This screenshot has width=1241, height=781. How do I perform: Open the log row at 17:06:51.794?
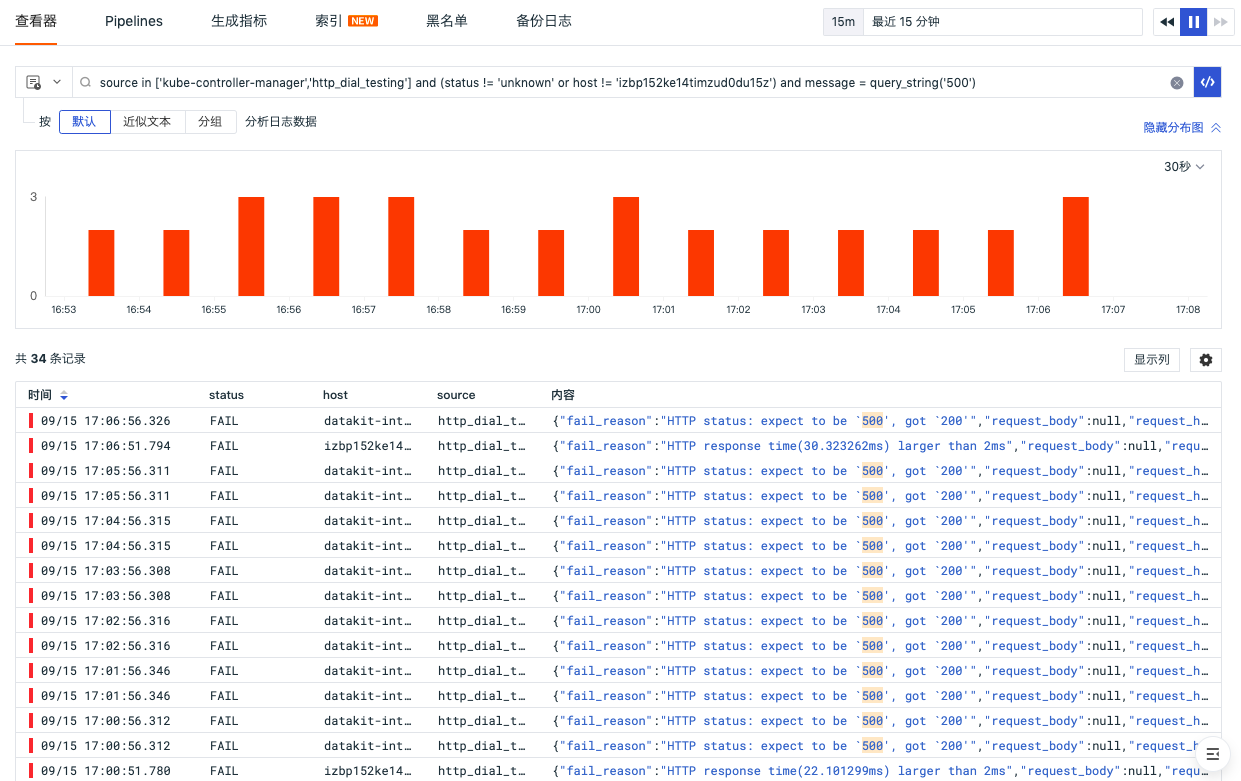pyautogui.click(x=618, y=446)
